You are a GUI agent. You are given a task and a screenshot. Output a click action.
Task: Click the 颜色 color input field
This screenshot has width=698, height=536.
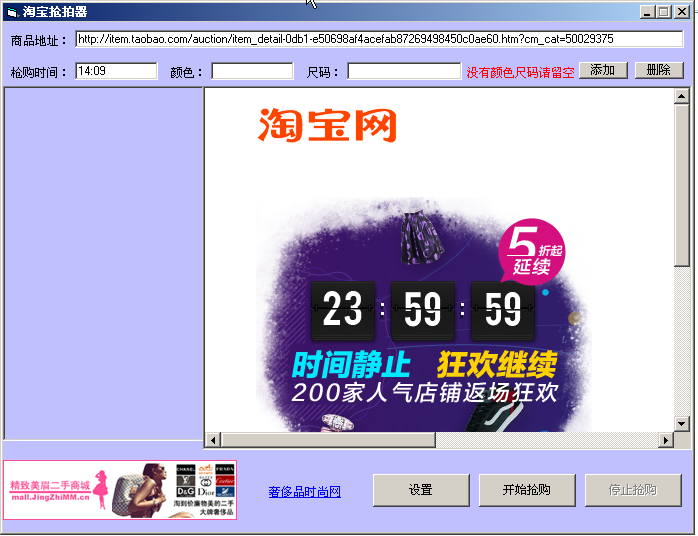(x=252, y=71)
